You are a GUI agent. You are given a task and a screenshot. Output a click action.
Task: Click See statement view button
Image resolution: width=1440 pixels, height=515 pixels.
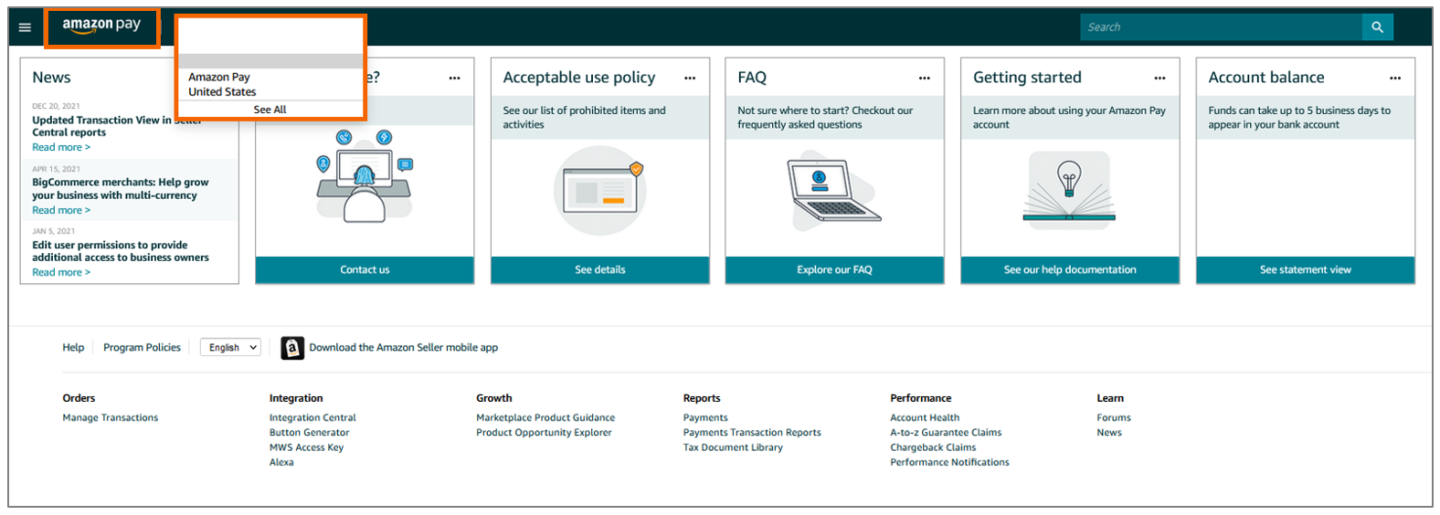[x=1305, y=270]
